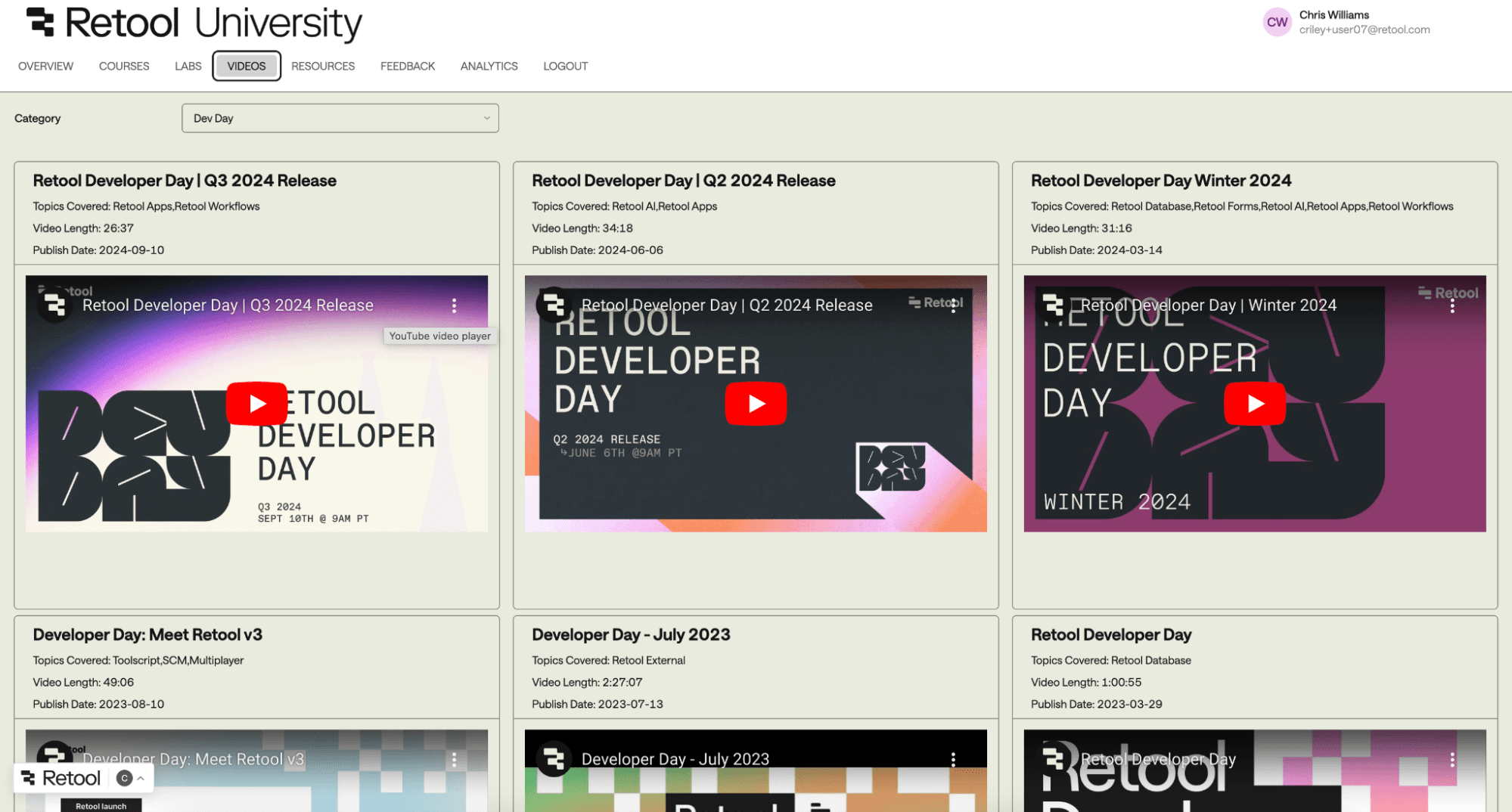Image resolution: width=1512 pixels, height=812 pixels.
Task: Open the Q3 2024 video's three-dot menu
Action: click(x=454, y=305)
